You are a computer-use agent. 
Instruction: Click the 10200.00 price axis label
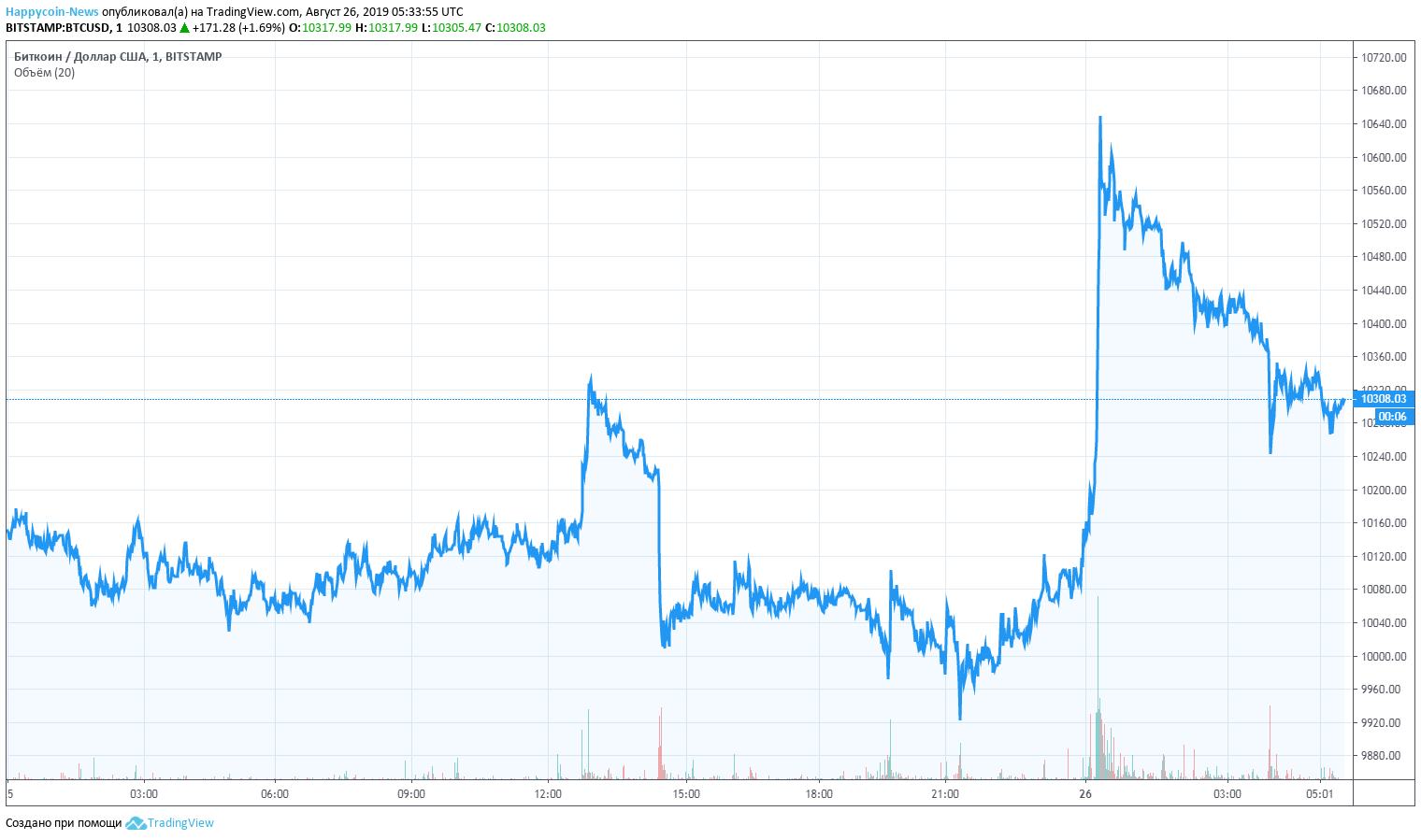pos(1384,491)
